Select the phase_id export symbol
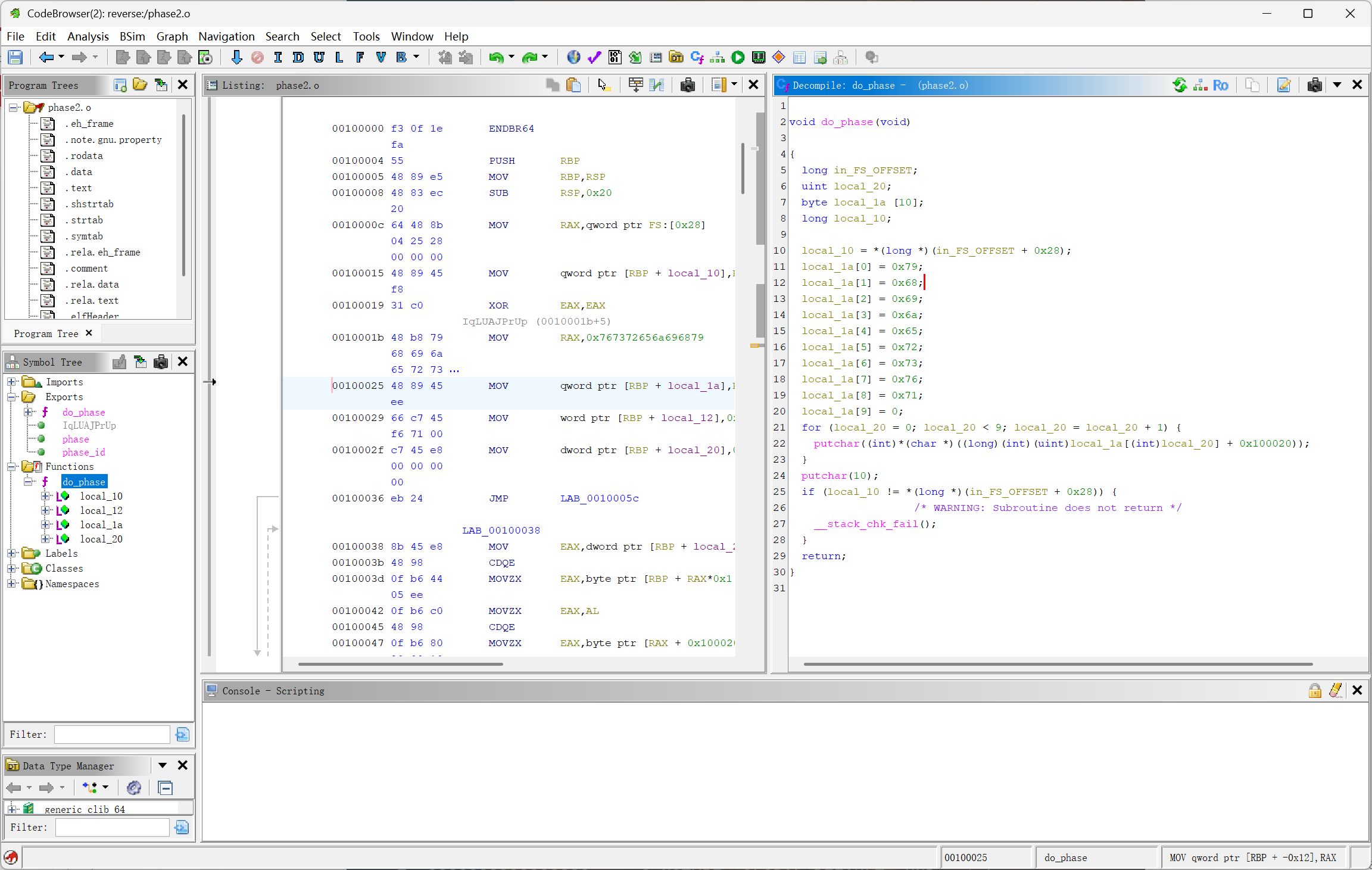Viewport: 1372px width, 870px height. [x=83, y=452]
